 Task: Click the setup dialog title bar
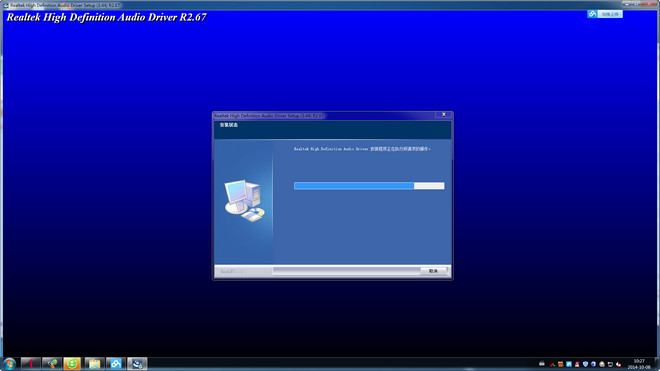pyautogui.click(x=324, y=115)
